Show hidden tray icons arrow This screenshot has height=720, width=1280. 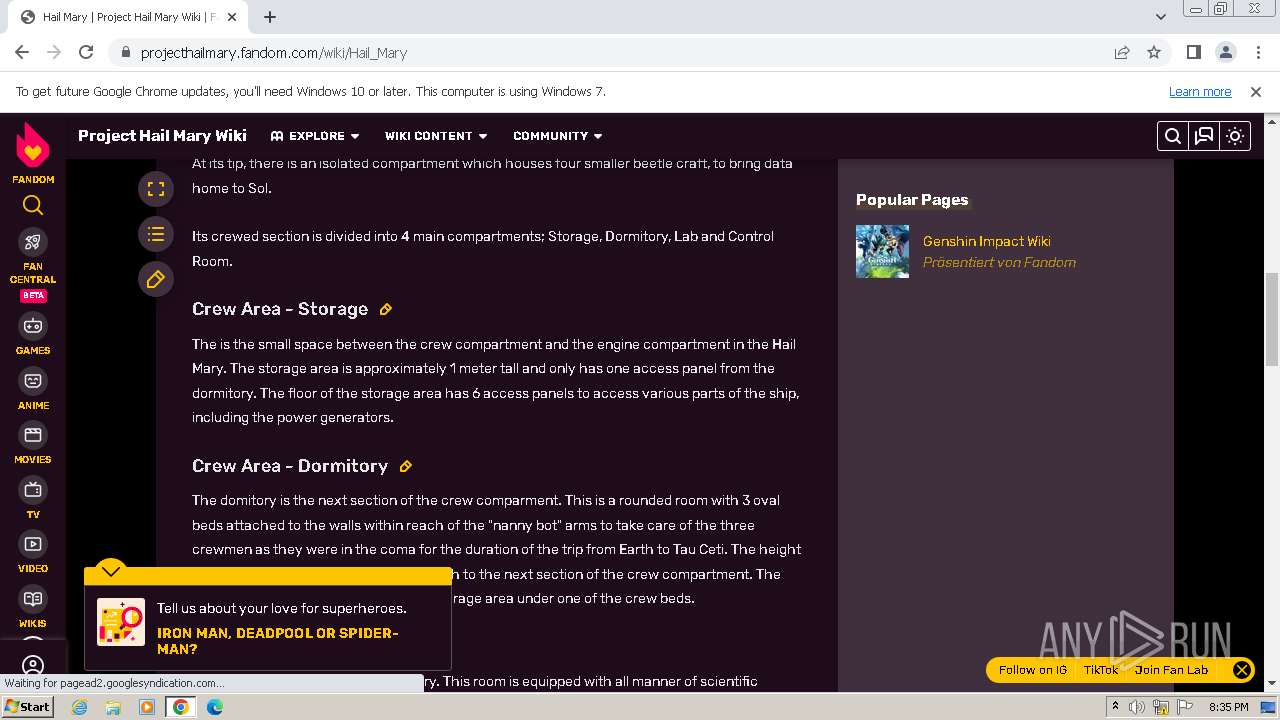click(x=1115, y=707)
